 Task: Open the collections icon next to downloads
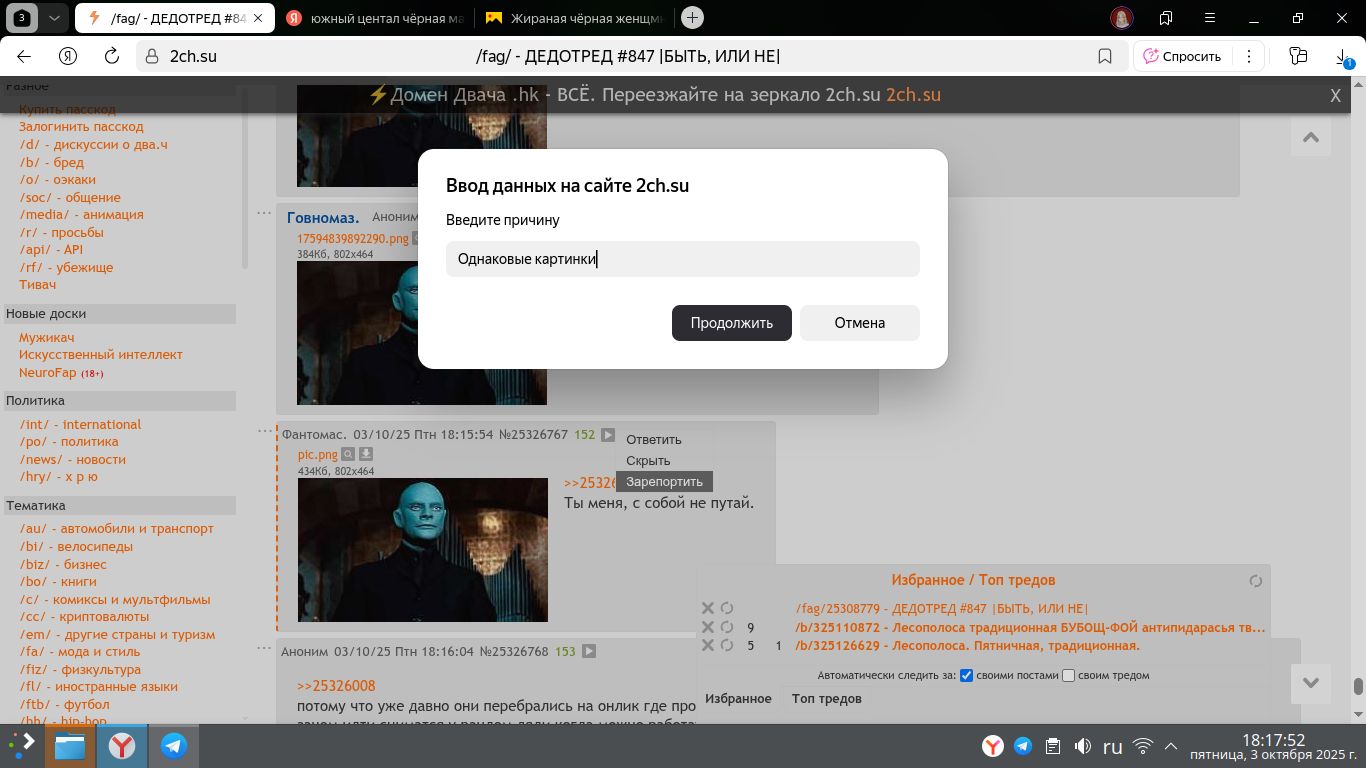click(1299, 56)
